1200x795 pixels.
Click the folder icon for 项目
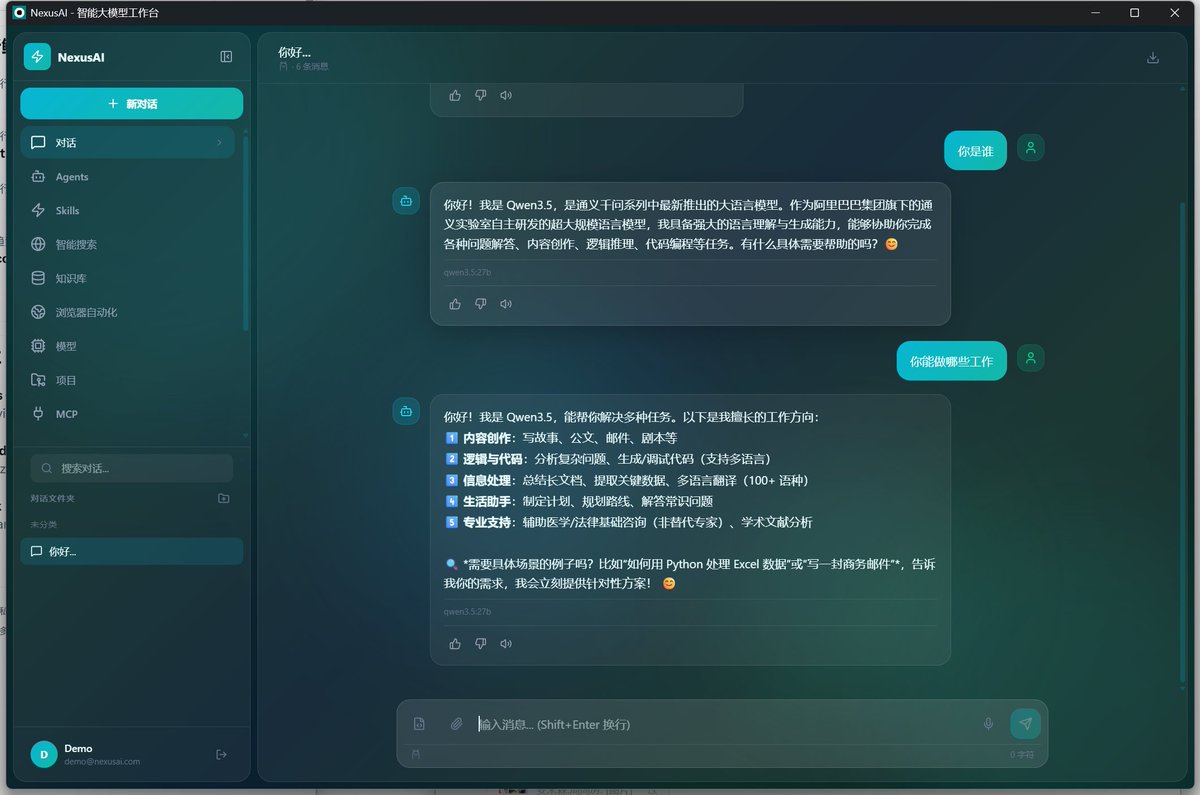(x=38, y=381)
